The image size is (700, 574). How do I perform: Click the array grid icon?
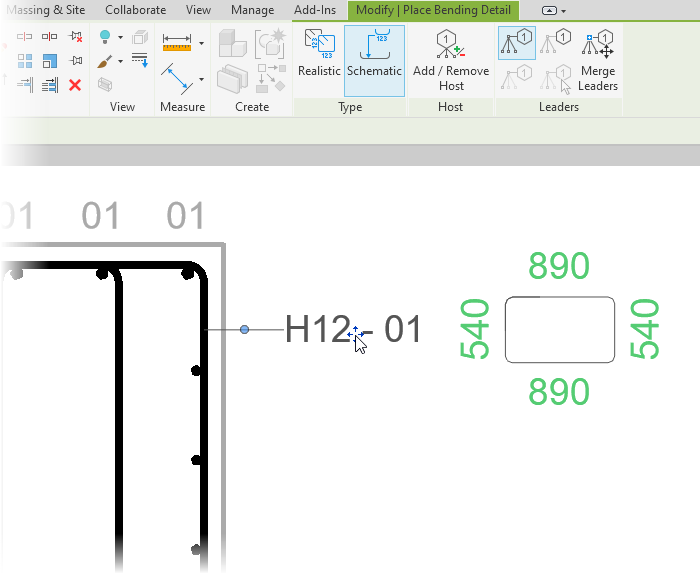[26, 61]
